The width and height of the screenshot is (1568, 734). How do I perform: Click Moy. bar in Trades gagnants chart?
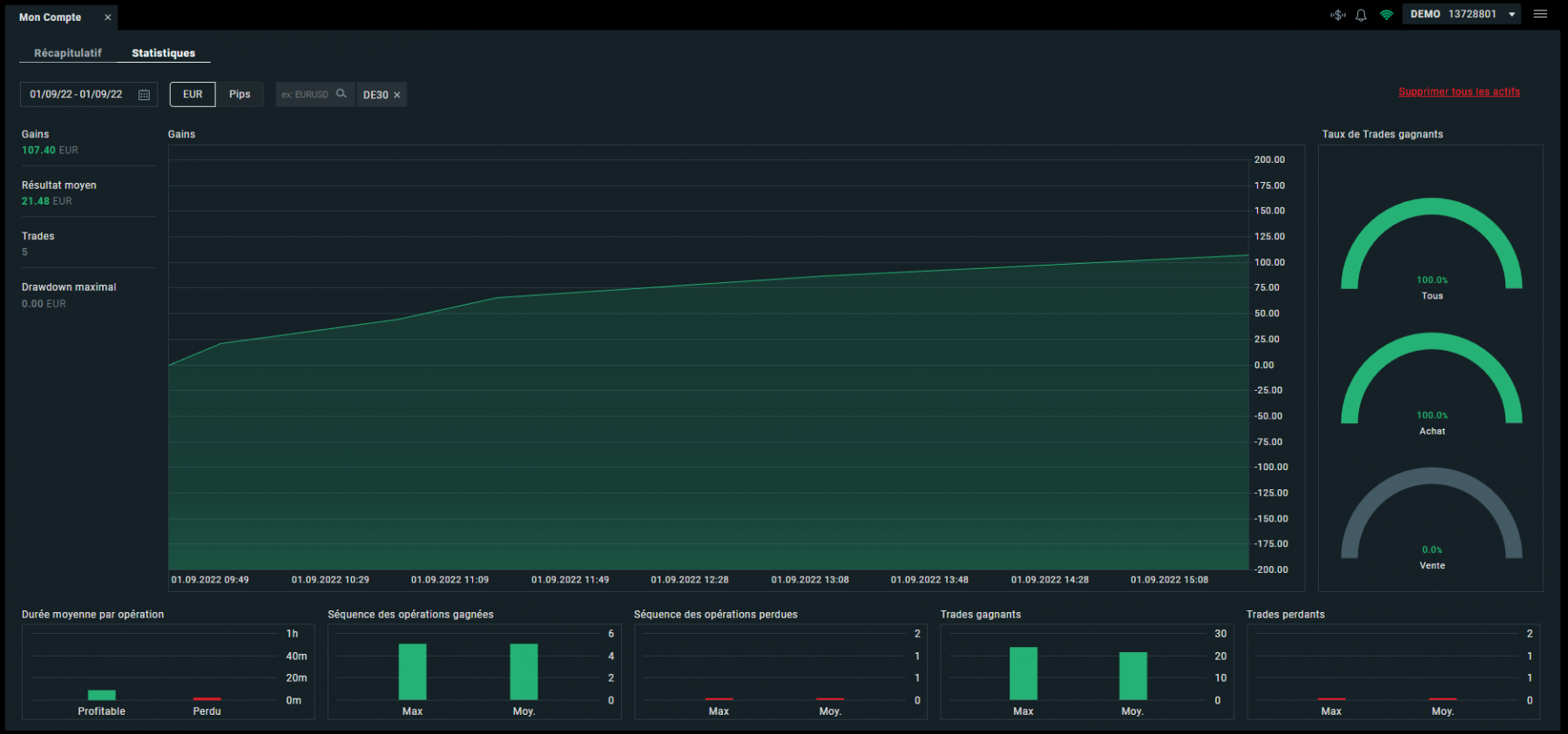pos(1133,676)
